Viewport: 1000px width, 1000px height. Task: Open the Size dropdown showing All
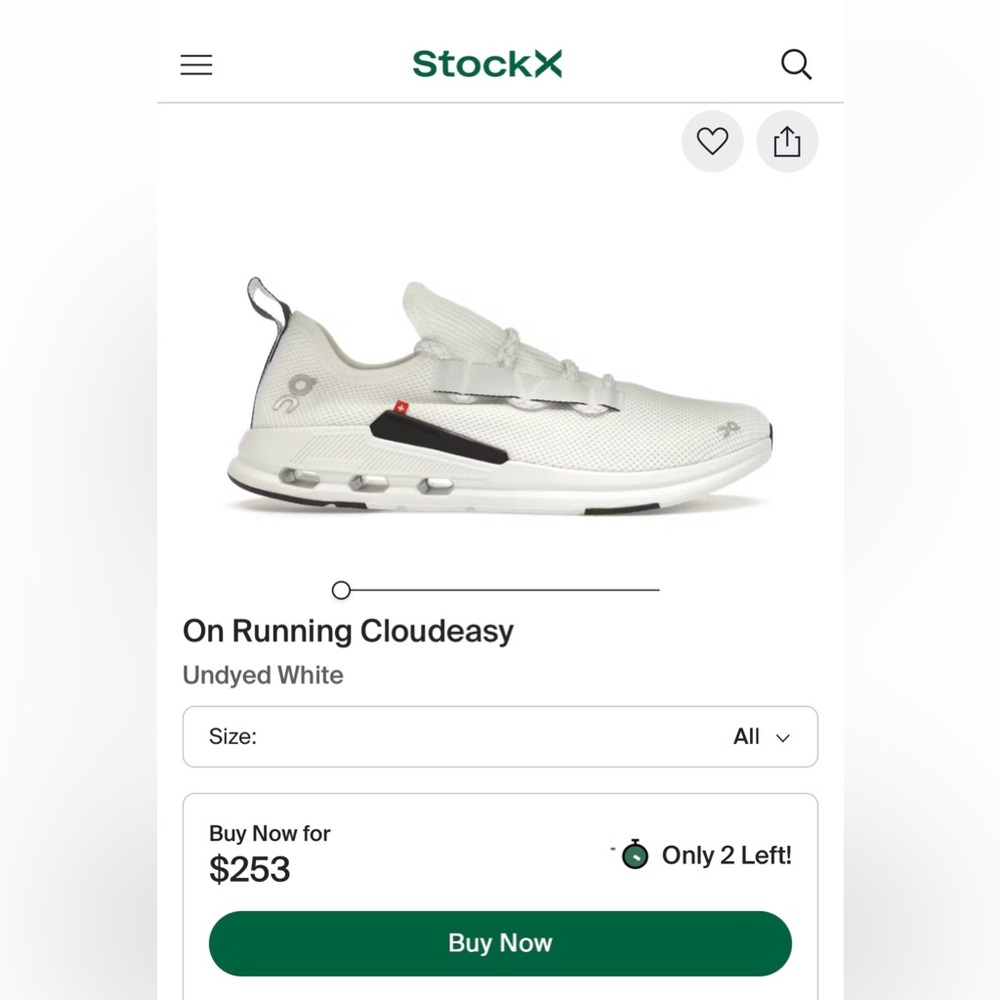click(x=500, y=737)
